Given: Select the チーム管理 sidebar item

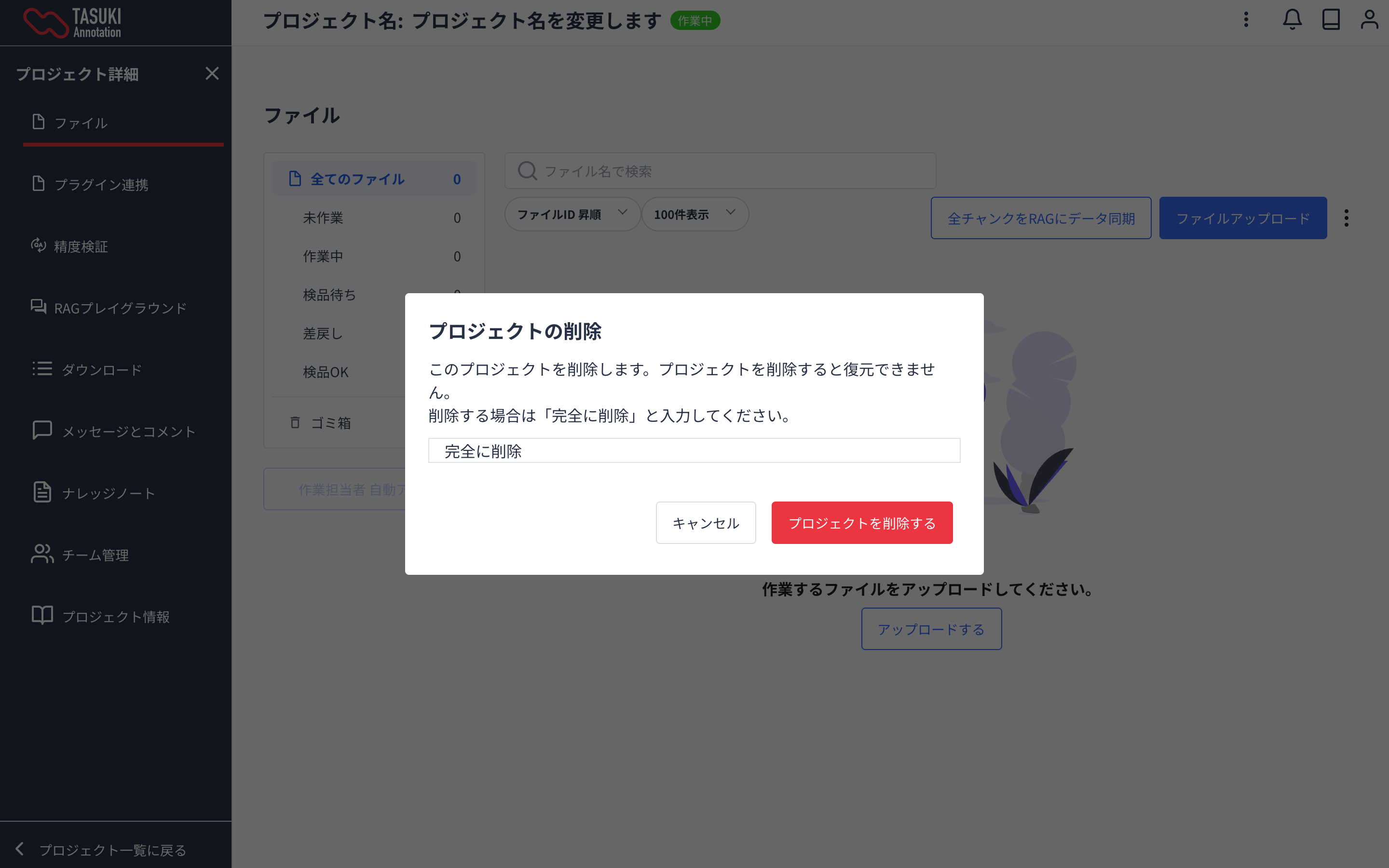Looking at the screenshot, I should pos(95,555).
